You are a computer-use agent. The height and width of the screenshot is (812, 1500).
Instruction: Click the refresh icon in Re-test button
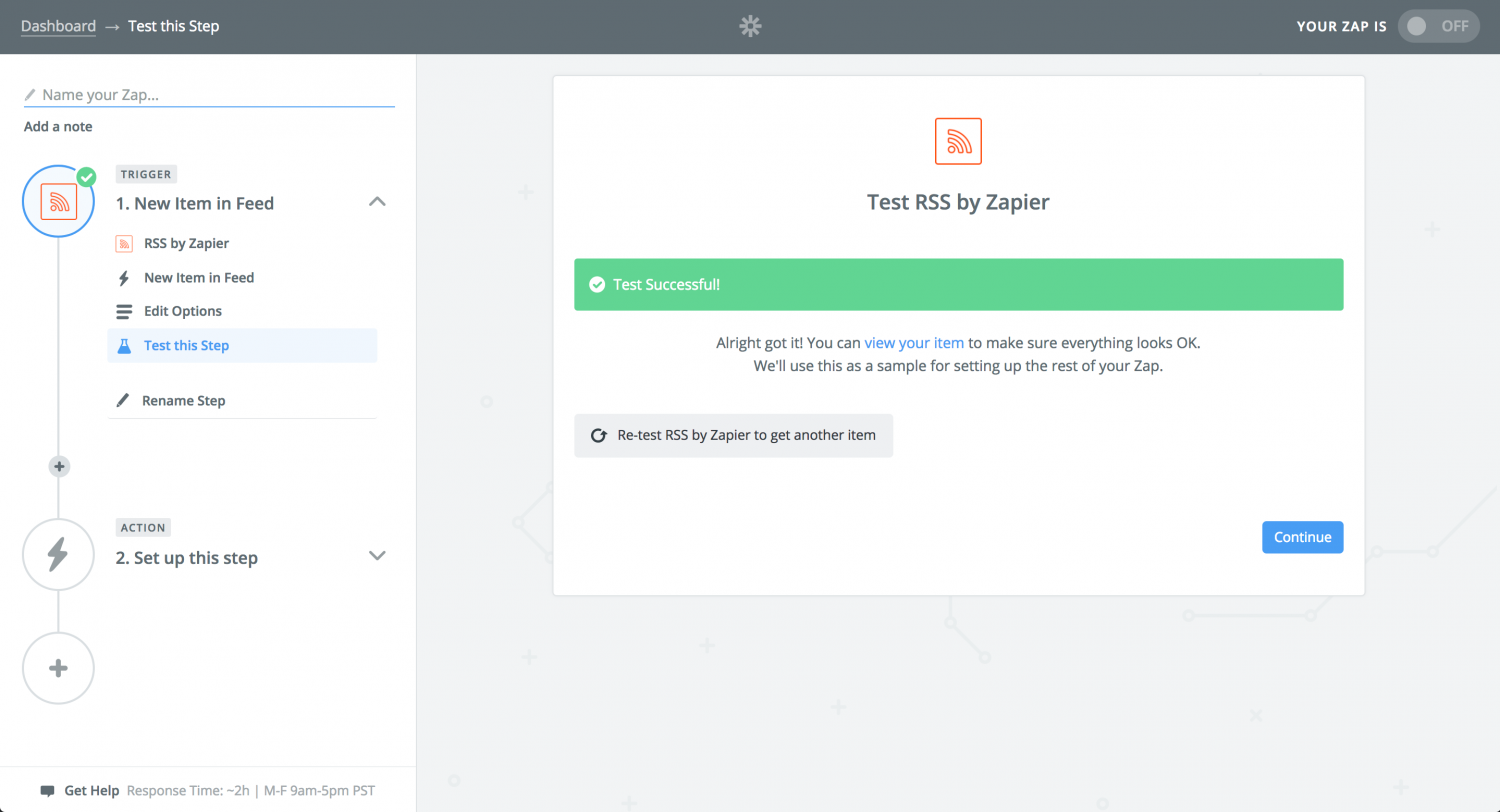tap(599, 436)
